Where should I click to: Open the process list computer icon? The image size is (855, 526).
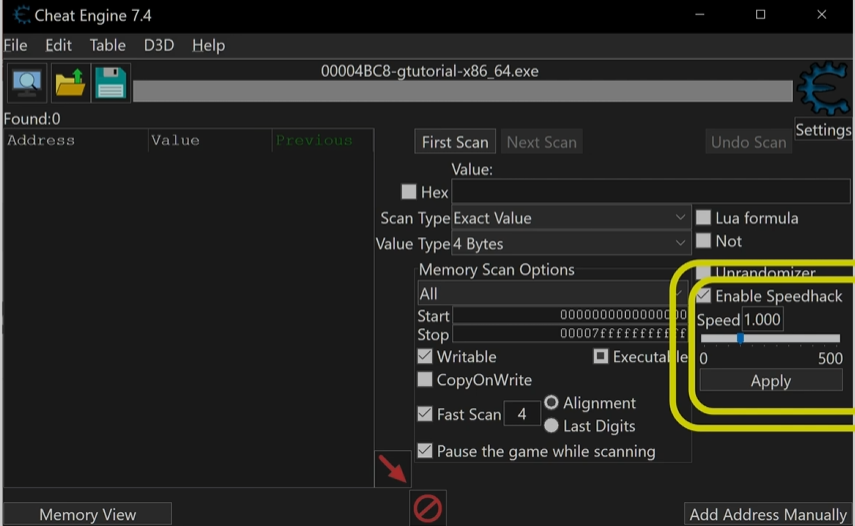pos(27,83)
